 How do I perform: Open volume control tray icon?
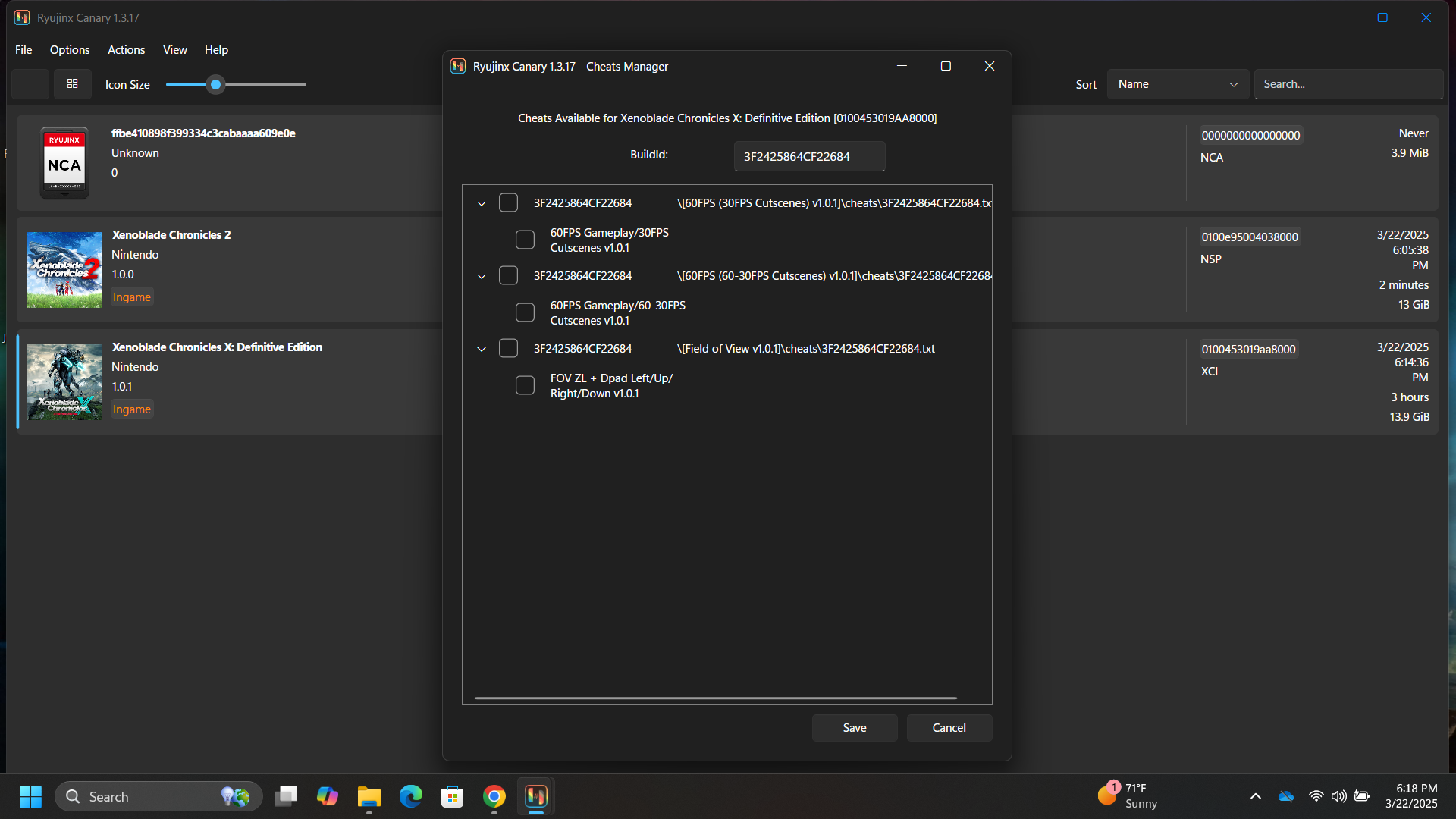click(1339, 796)
